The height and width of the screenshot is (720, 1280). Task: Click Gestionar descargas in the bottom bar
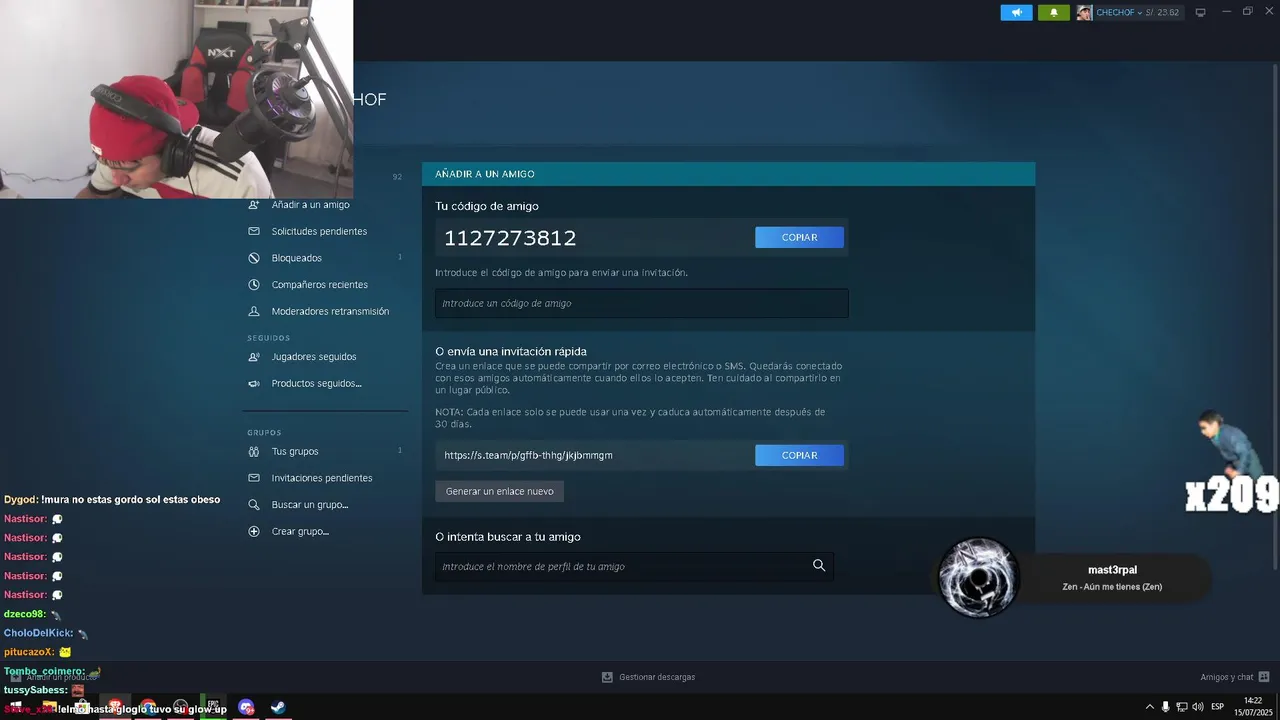(657, 677)
